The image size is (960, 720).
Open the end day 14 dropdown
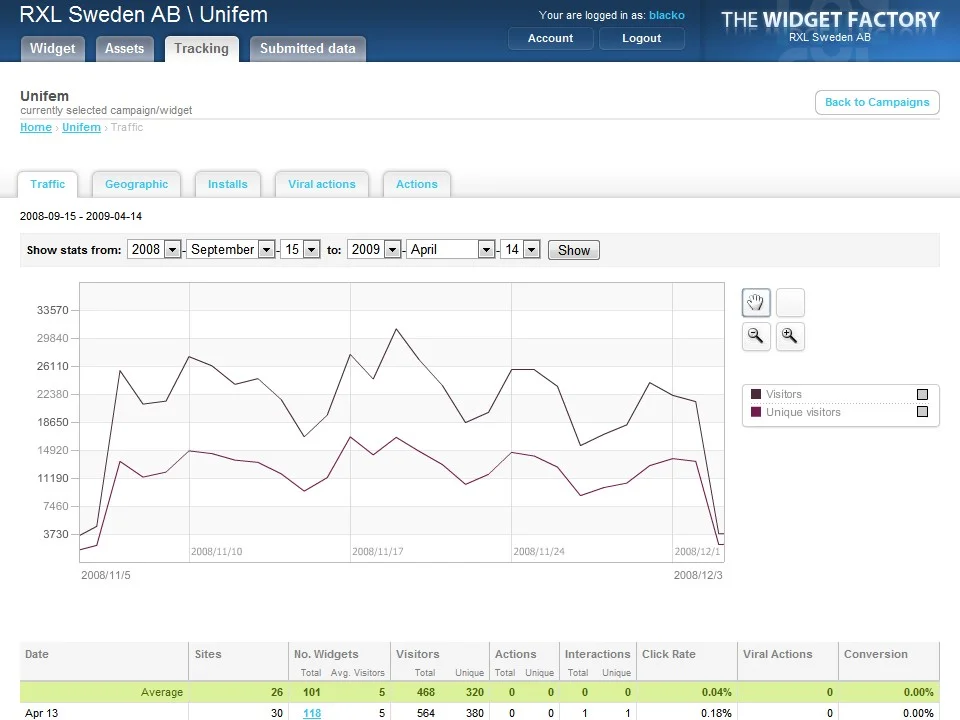520,249
